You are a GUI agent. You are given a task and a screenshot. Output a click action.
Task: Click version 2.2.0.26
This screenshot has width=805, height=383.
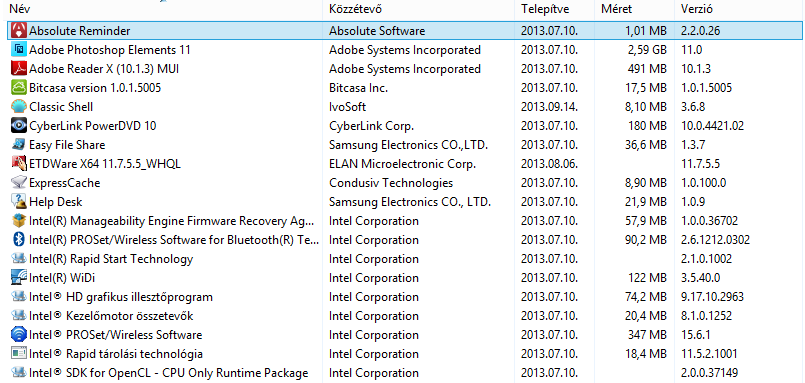click(x=700, y=31)
